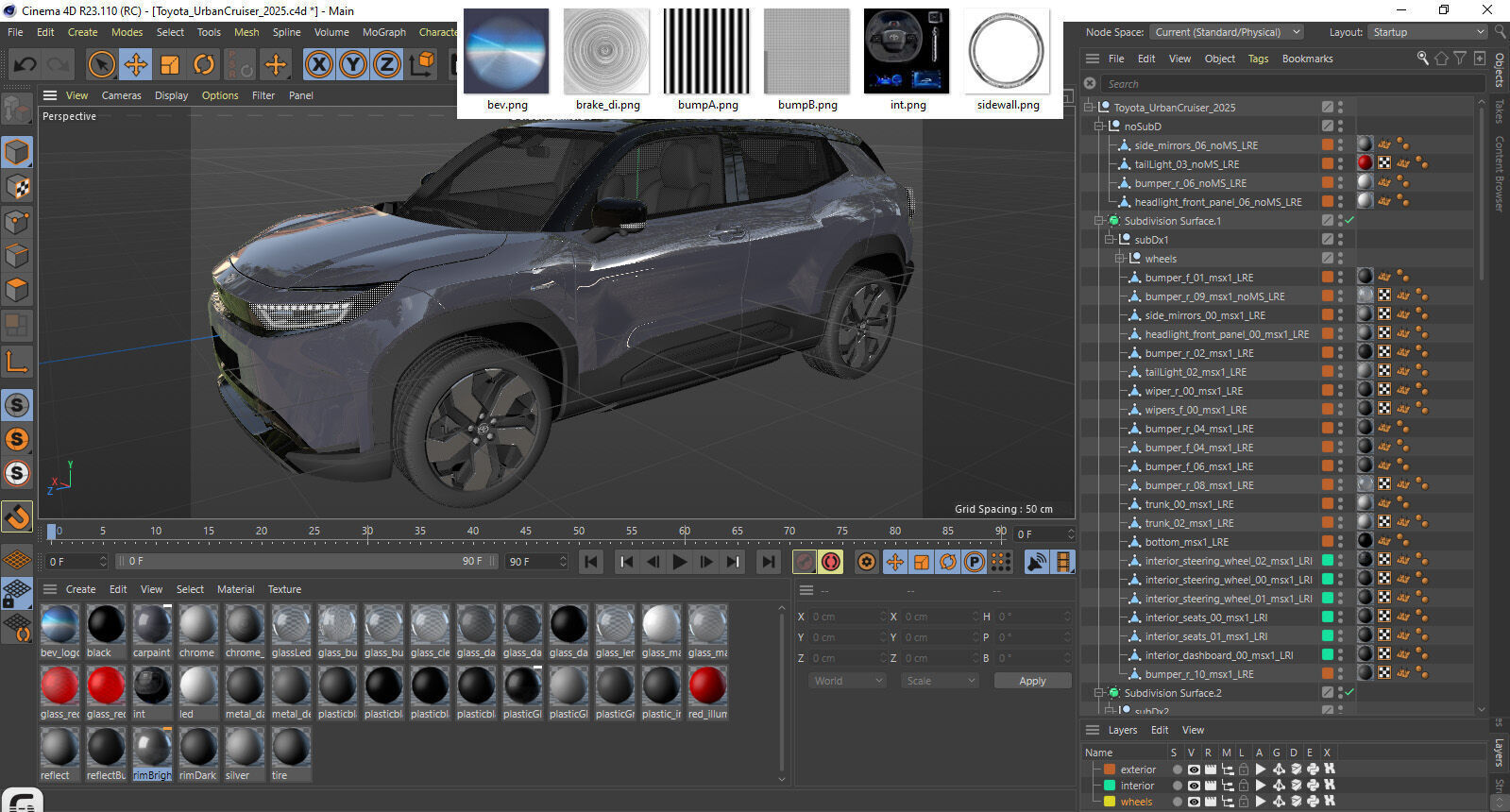Toggle animation sound speaker icon
This screenshot has width=1510, height=812.
tap(1036, 562)
